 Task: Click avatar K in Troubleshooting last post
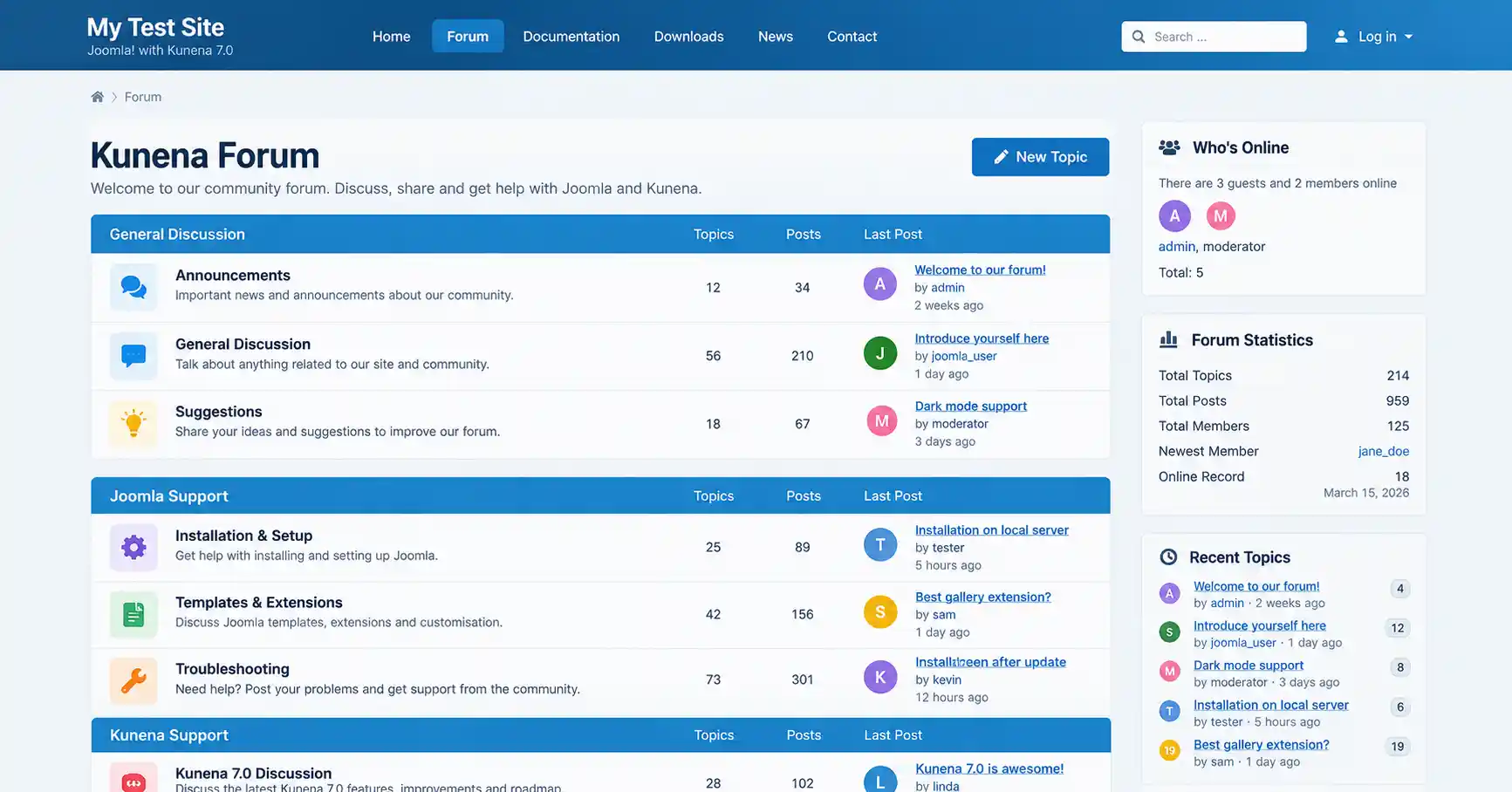click(x=880, y=677)
